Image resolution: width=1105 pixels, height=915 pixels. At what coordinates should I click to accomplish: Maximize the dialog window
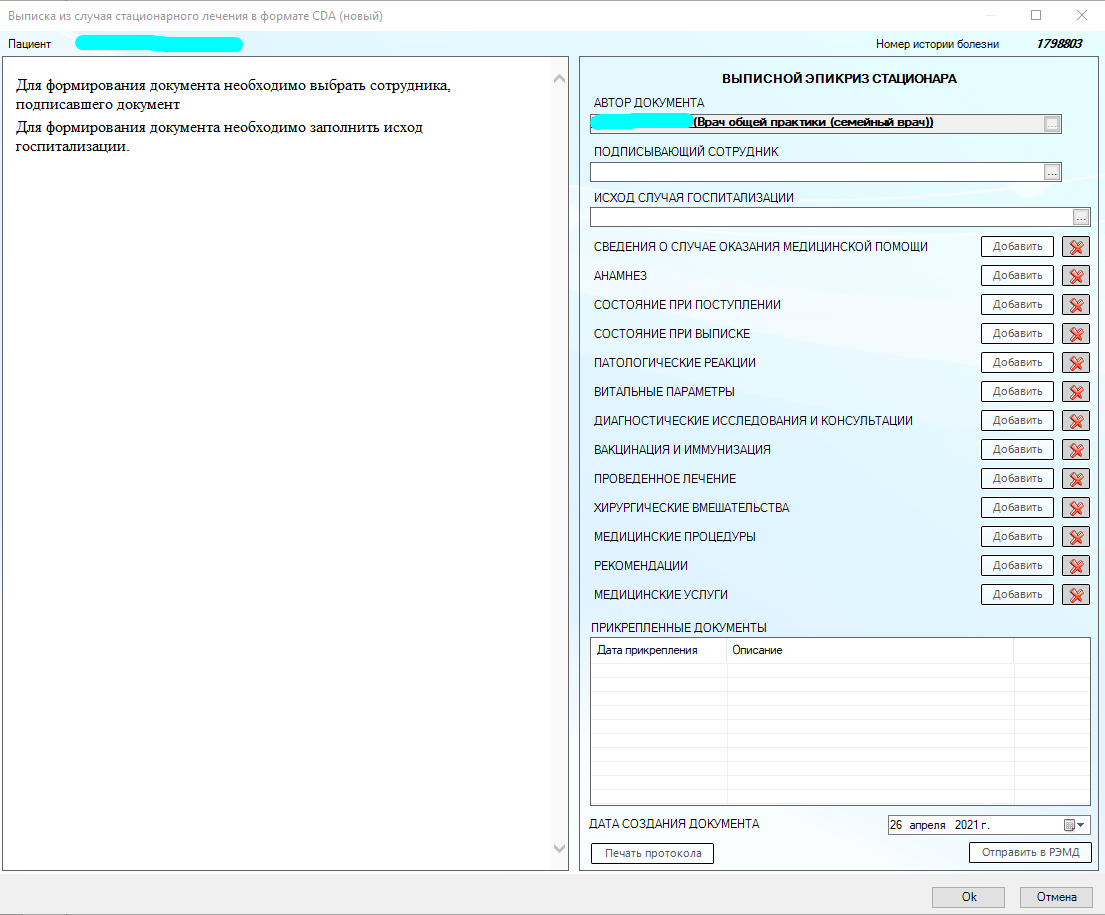(1036, 16)
